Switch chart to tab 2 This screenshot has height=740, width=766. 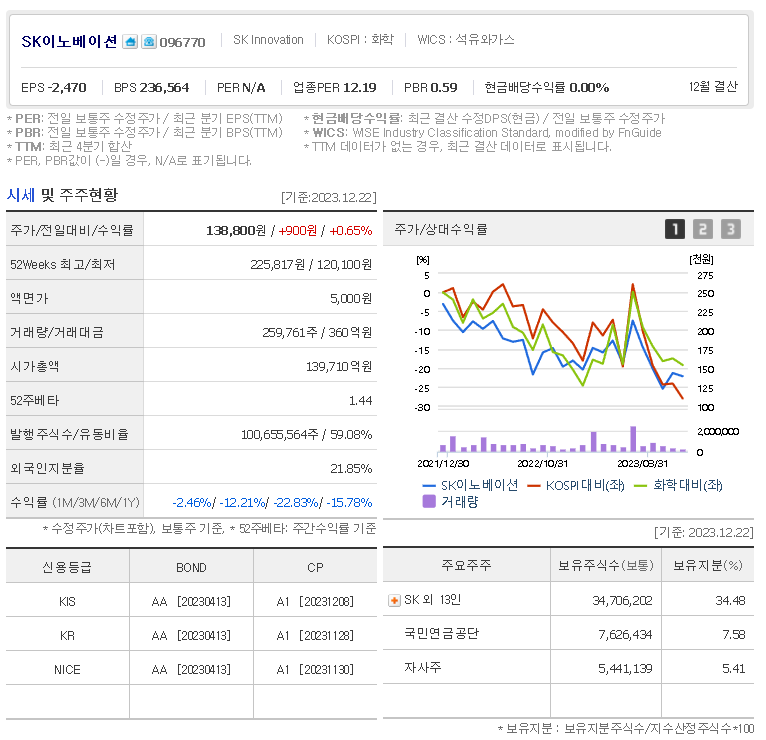click(702, 229)
